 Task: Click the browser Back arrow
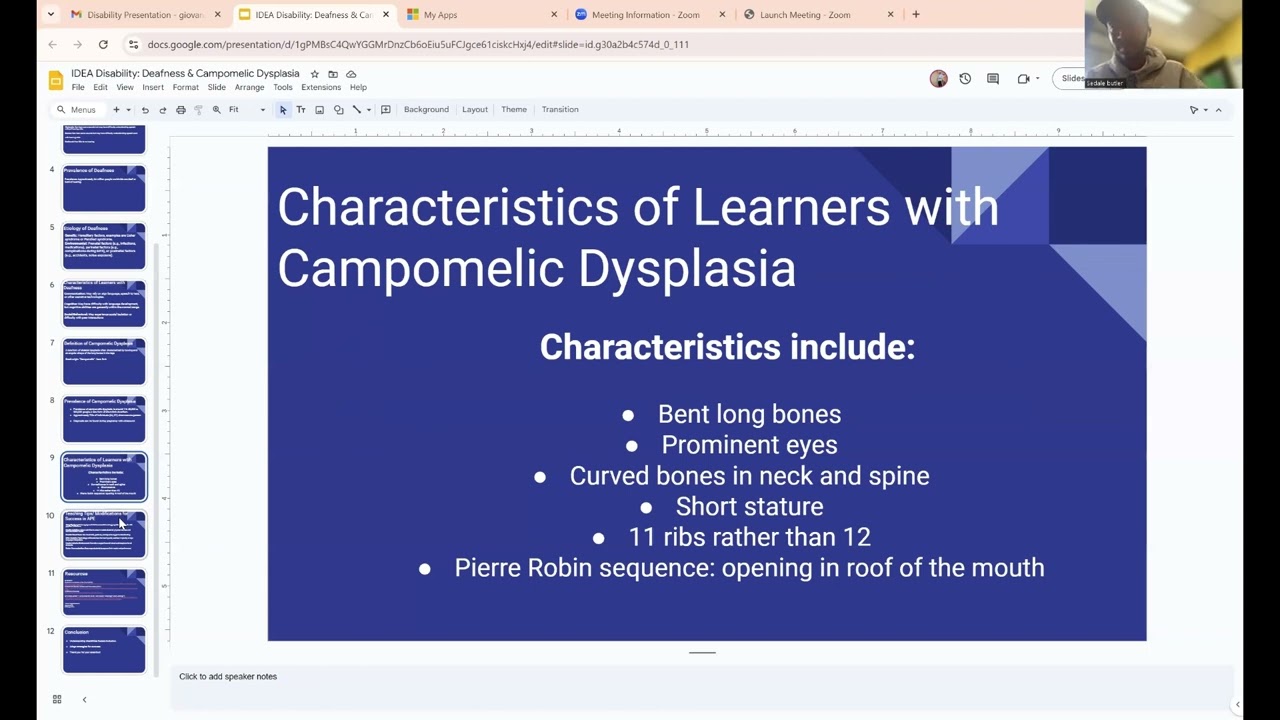click(52, 44)
